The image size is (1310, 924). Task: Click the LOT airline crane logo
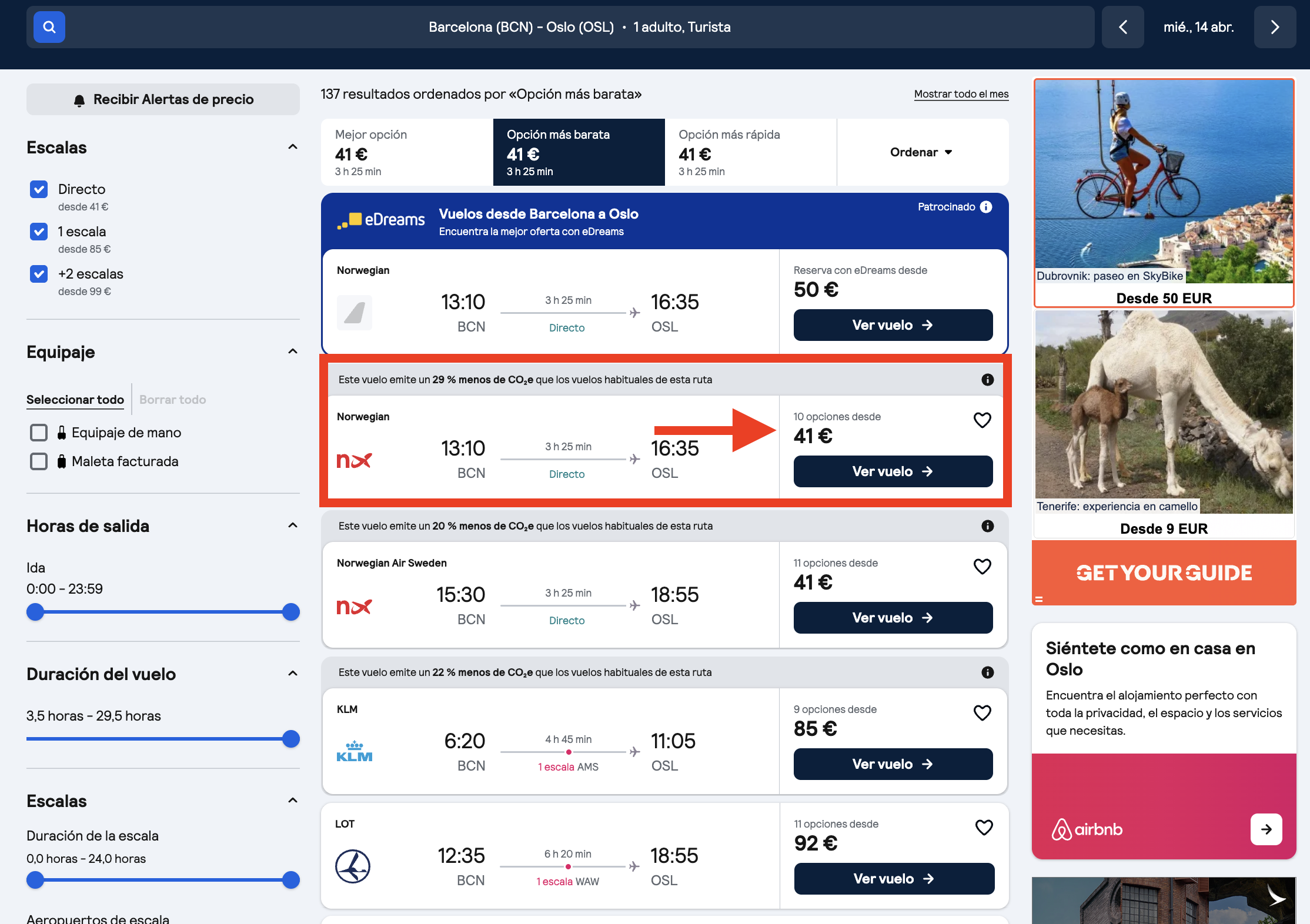[353, 866]
